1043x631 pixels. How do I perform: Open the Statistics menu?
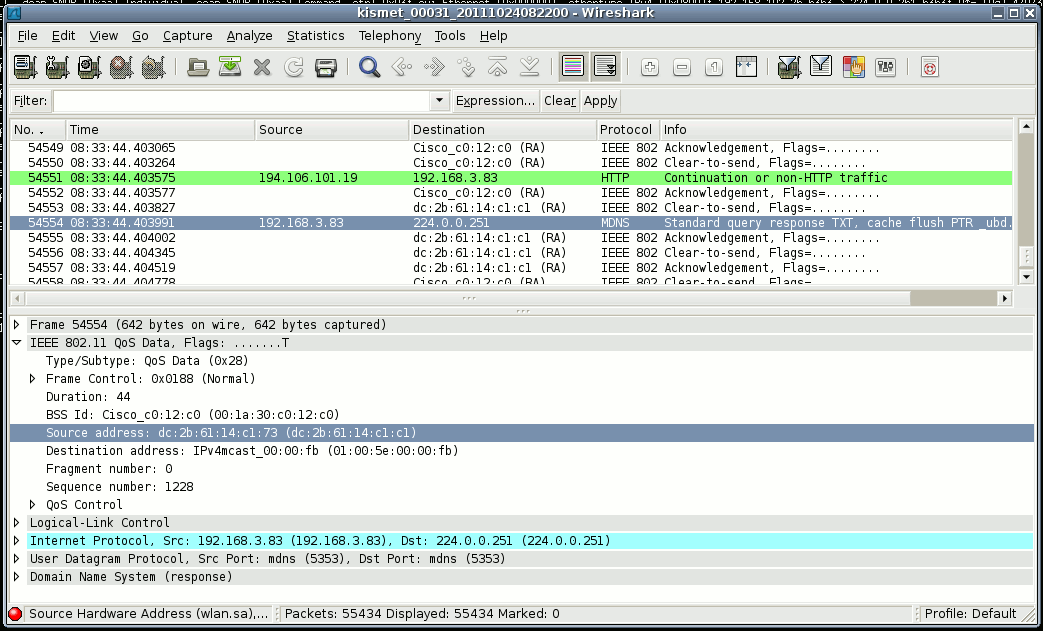315,36
